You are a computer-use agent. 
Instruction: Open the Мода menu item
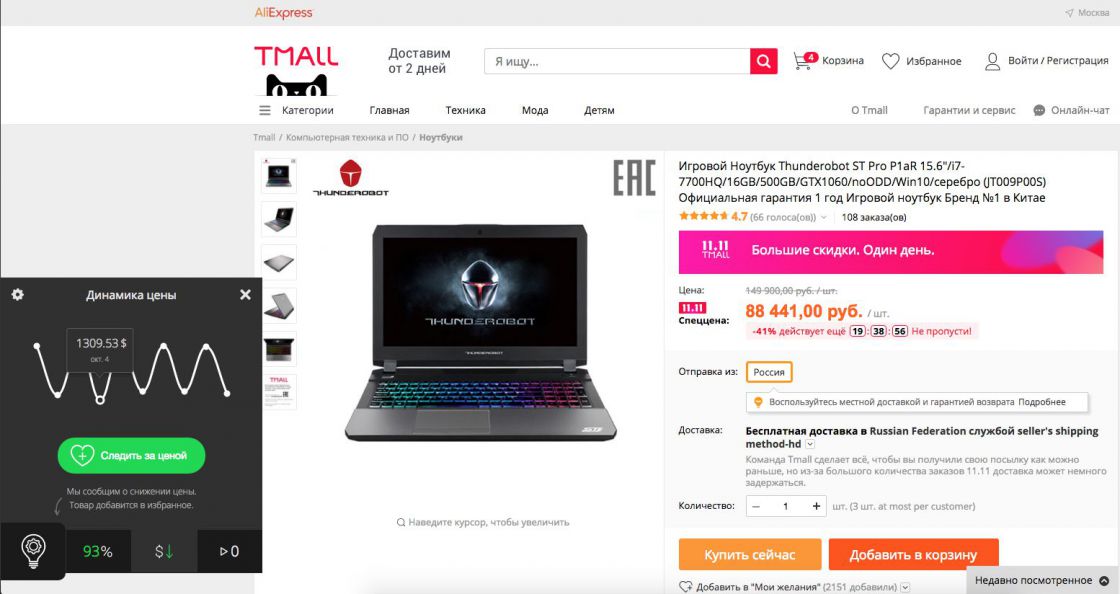point(535,110)
